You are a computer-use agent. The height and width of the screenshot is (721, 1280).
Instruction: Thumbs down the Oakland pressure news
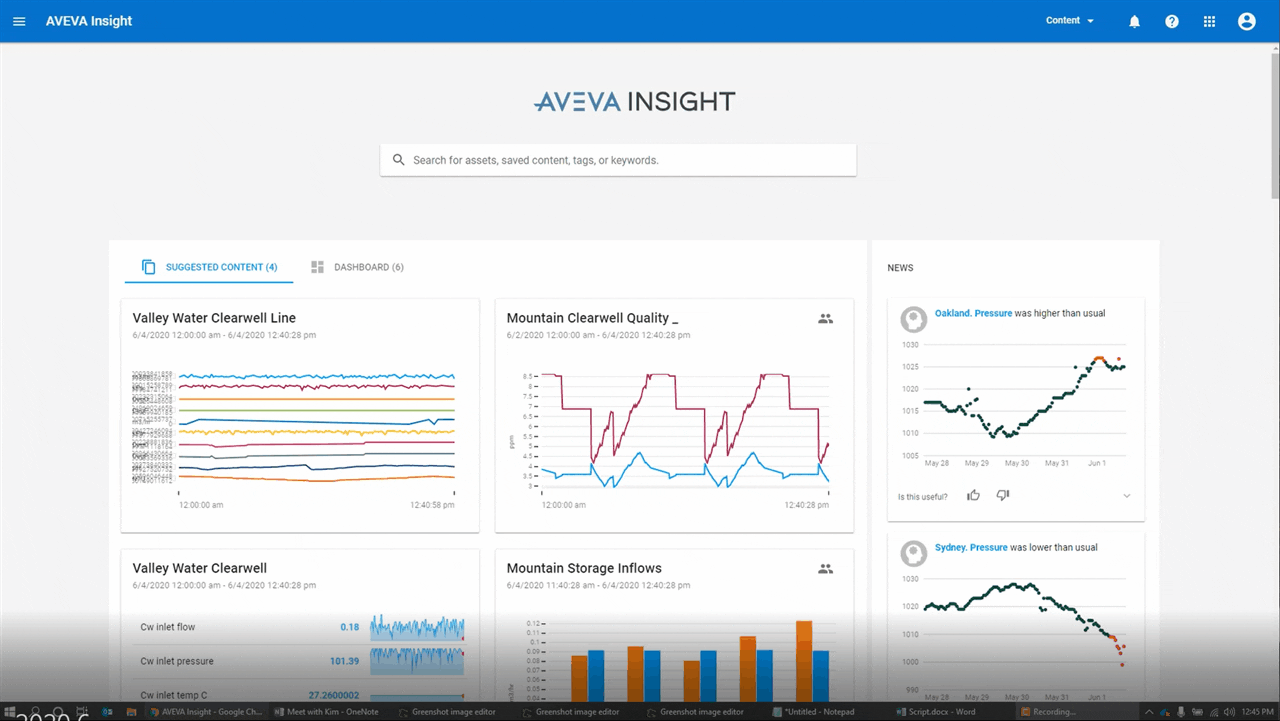click(1003, 495)
